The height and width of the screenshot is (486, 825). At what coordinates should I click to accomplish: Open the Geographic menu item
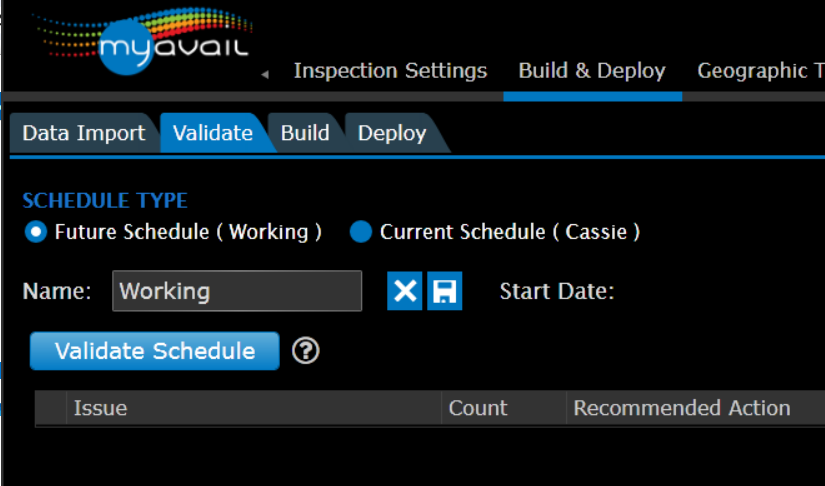(760, 71)
